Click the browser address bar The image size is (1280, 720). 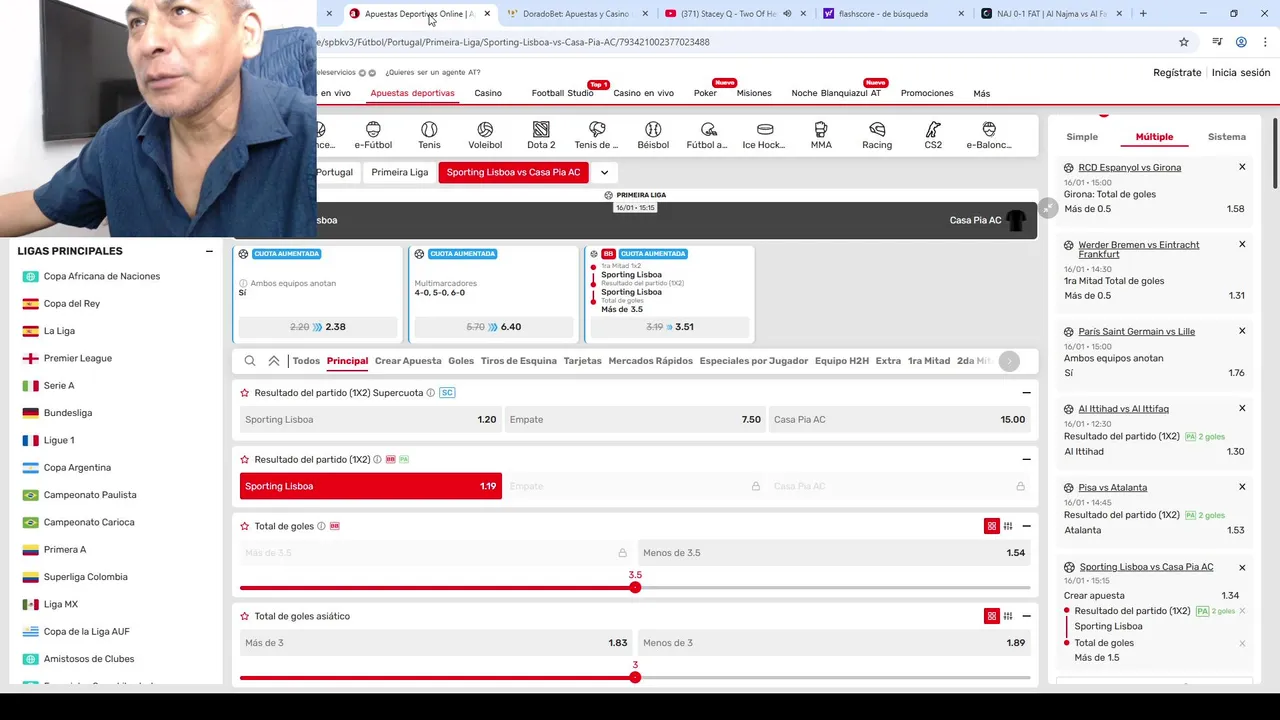point(740,42)
